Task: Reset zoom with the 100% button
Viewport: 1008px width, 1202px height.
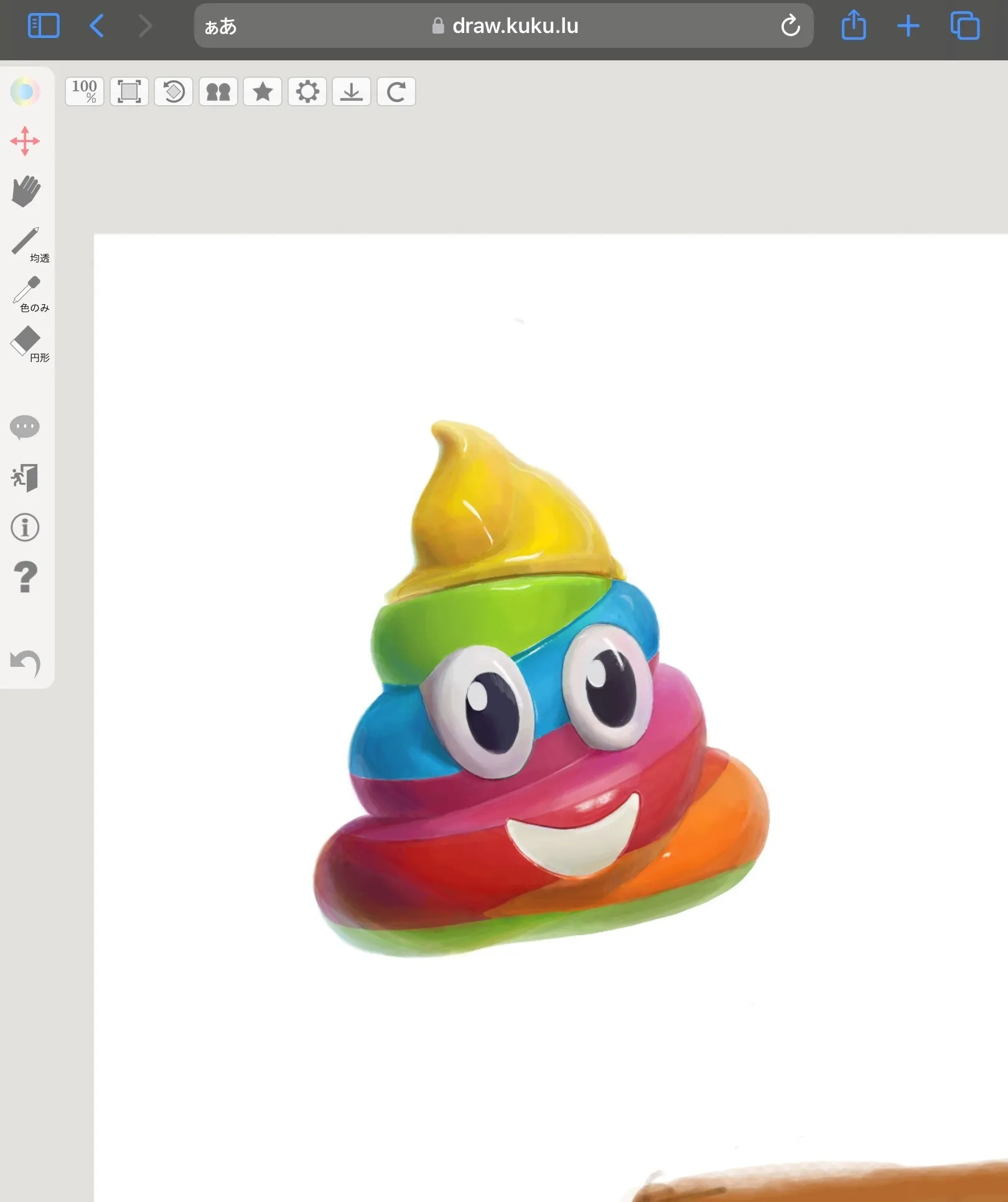Action: click(85, 91)
